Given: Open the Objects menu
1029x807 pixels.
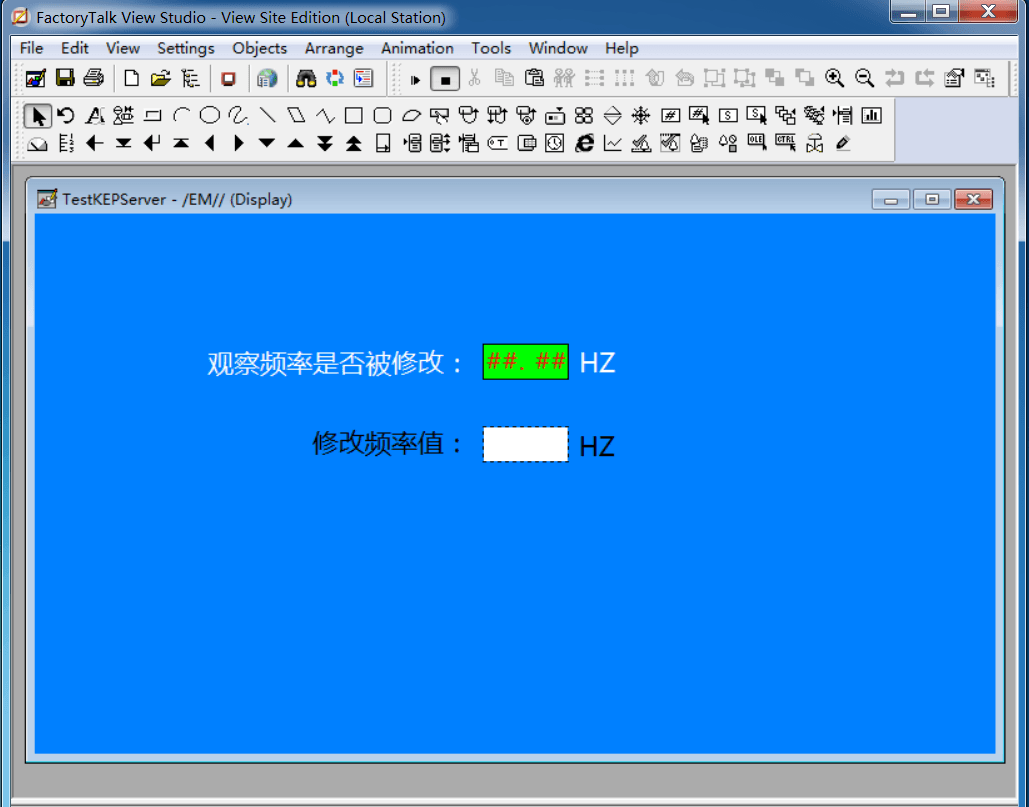Looking at the screenshot, I should coord(259,49).
